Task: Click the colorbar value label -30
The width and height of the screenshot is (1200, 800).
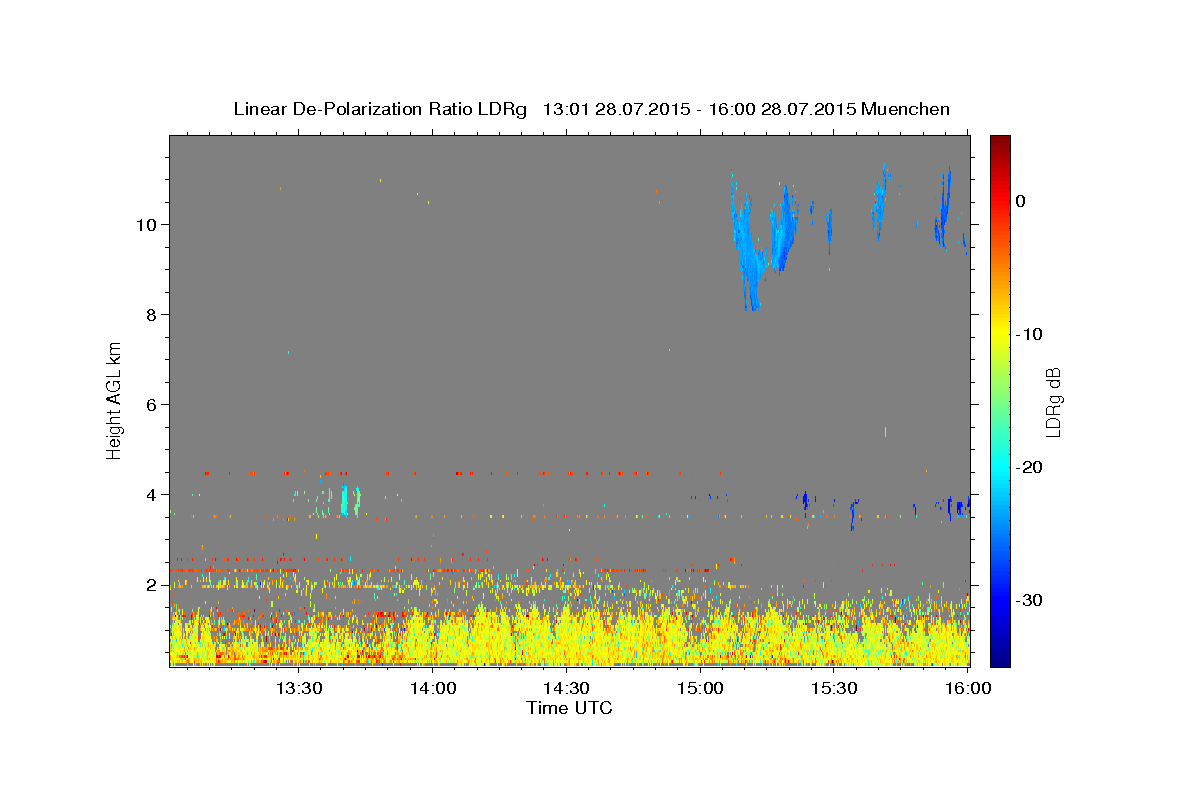Action: (x=1030, y=600)
